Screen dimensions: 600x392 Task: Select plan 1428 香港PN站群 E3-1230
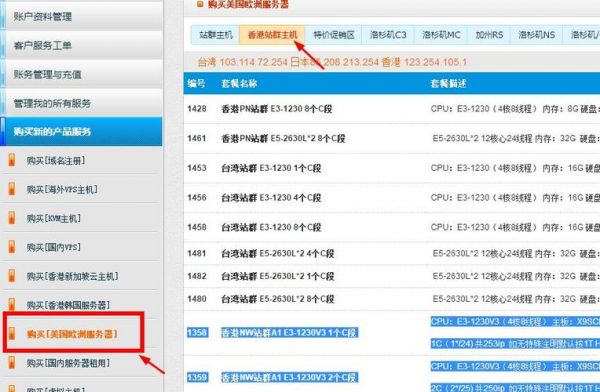391,109
